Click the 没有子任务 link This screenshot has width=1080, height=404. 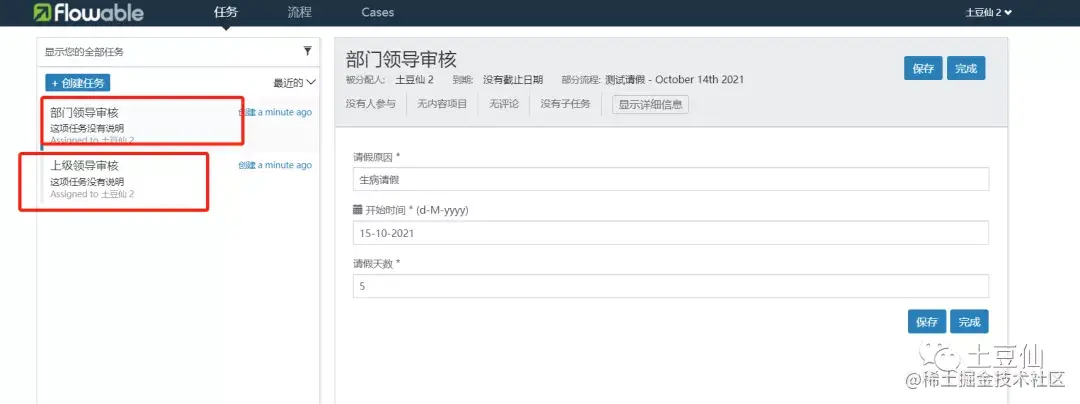[x=565, y=105]
